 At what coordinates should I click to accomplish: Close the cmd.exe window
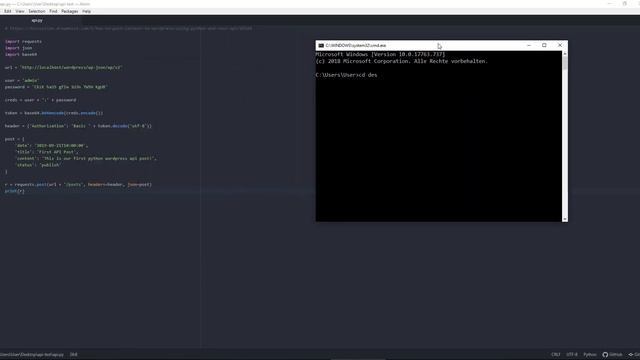coord(560,45)
